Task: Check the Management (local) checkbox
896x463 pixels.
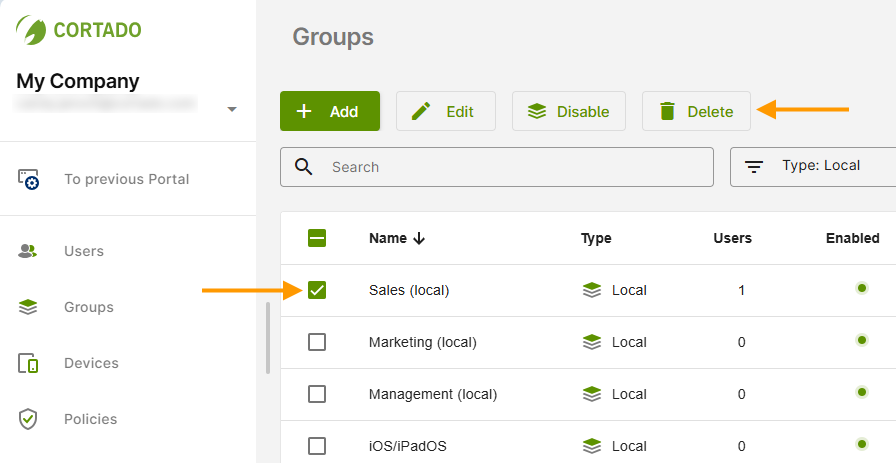Action: [317, 394]
